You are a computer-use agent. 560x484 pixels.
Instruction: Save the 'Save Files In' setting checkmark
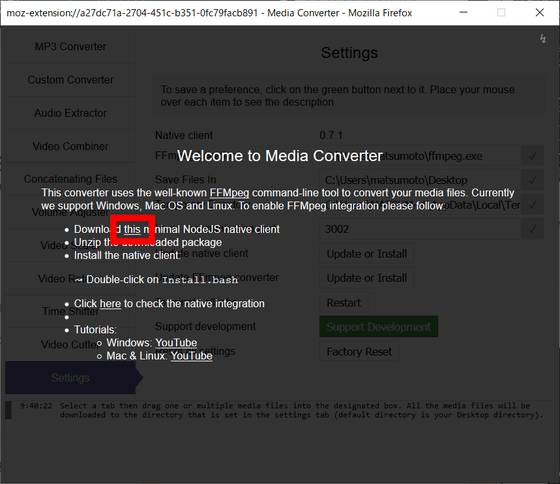(532, 180)
